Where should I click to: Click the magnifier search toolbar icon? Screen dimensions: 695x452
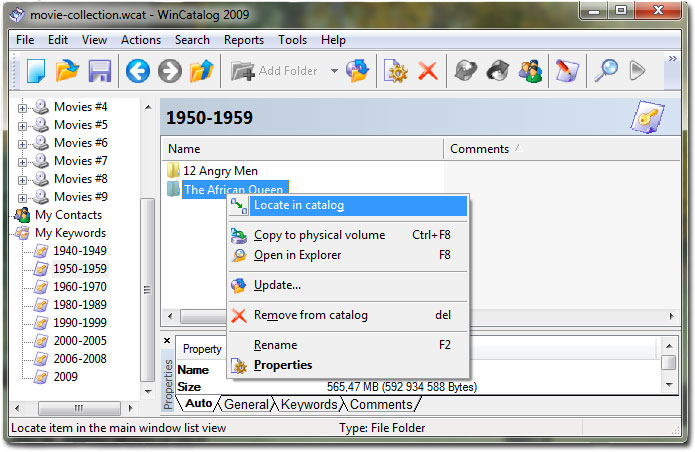tap(606, 71)
